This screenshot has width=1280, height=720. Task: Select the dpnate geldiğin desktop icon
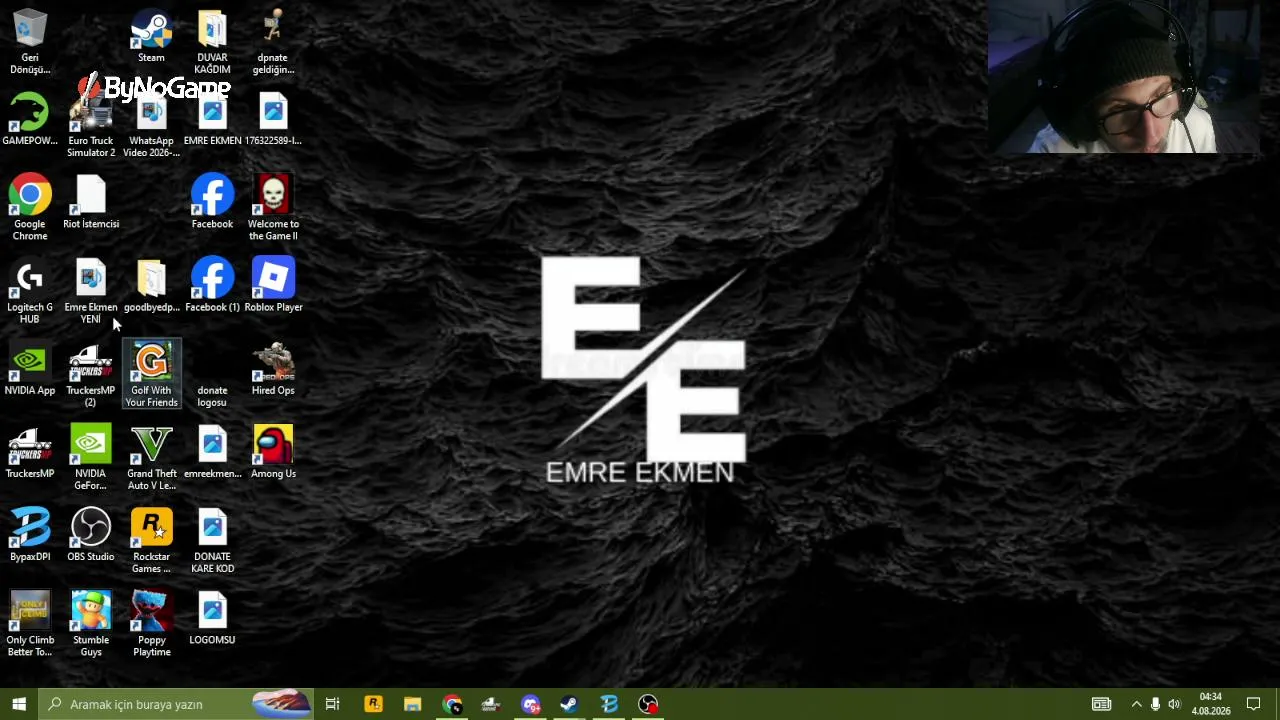[x=273, y=42]
